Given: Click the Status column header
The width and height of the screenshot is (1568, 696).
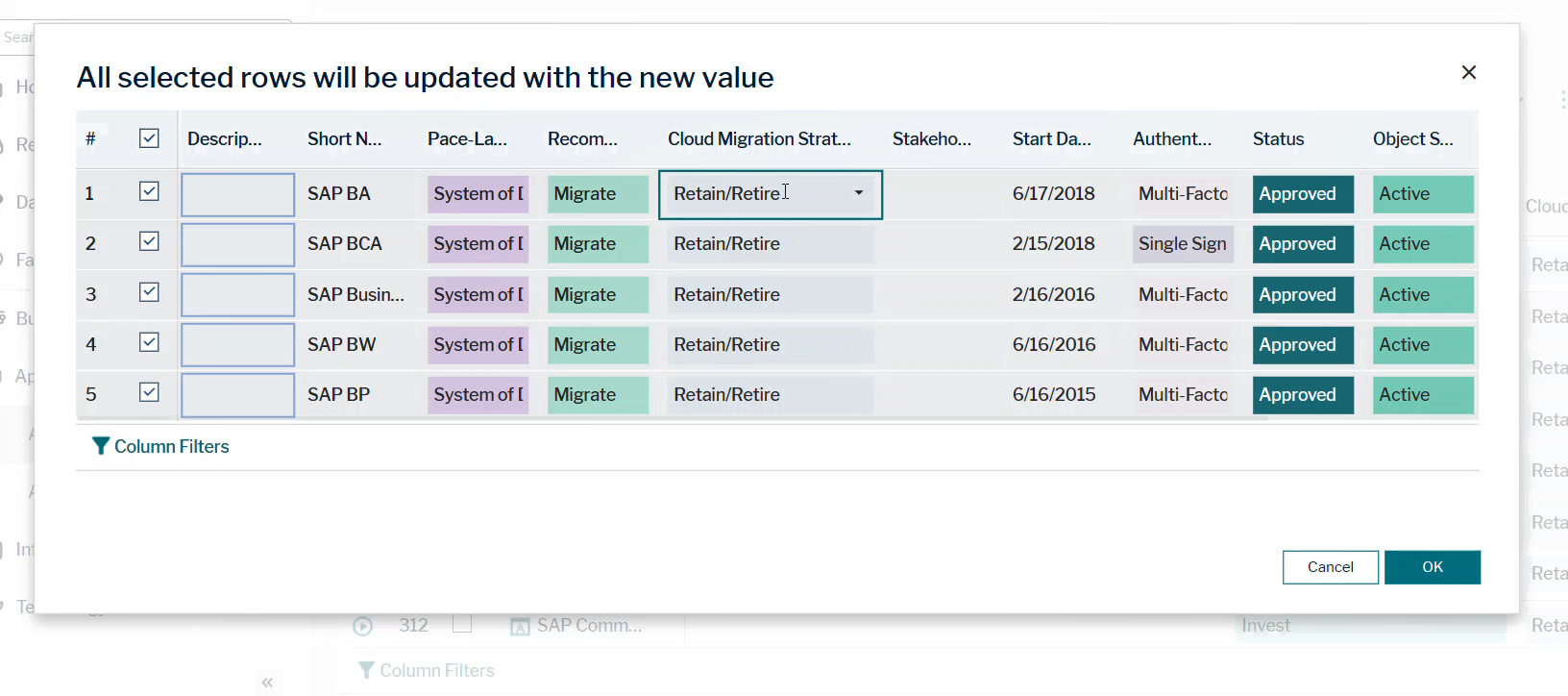Looking at the screenshot, I should (x=1278, y=139).
